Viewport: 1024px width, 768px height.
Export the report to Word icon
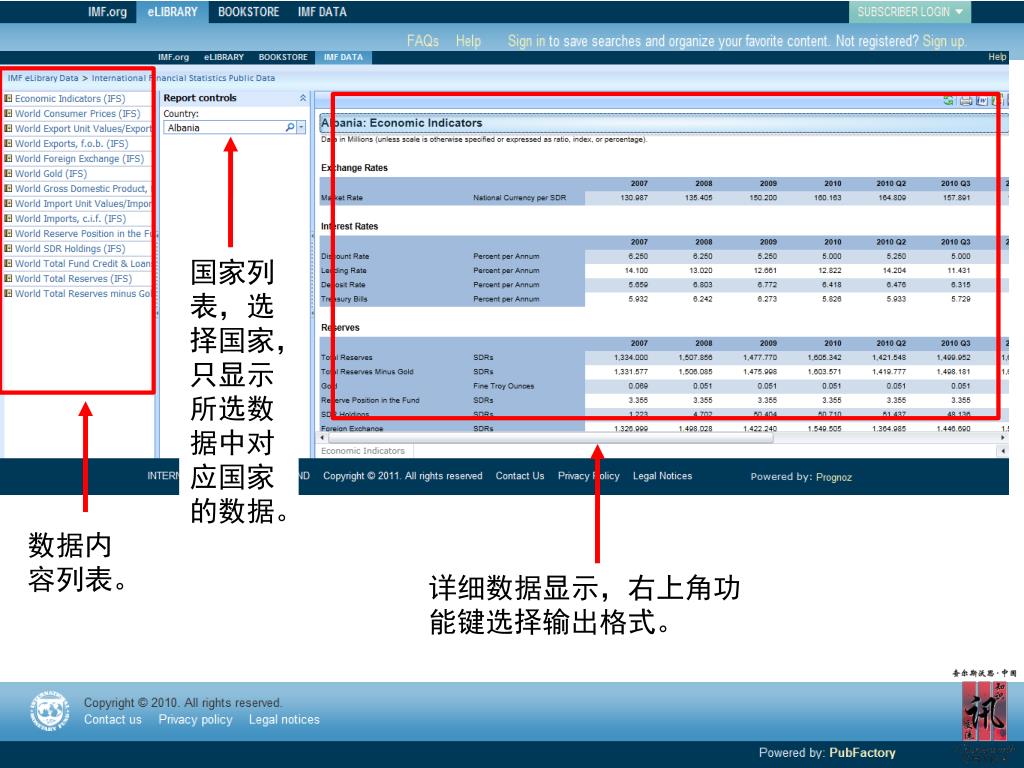(982, 101)
